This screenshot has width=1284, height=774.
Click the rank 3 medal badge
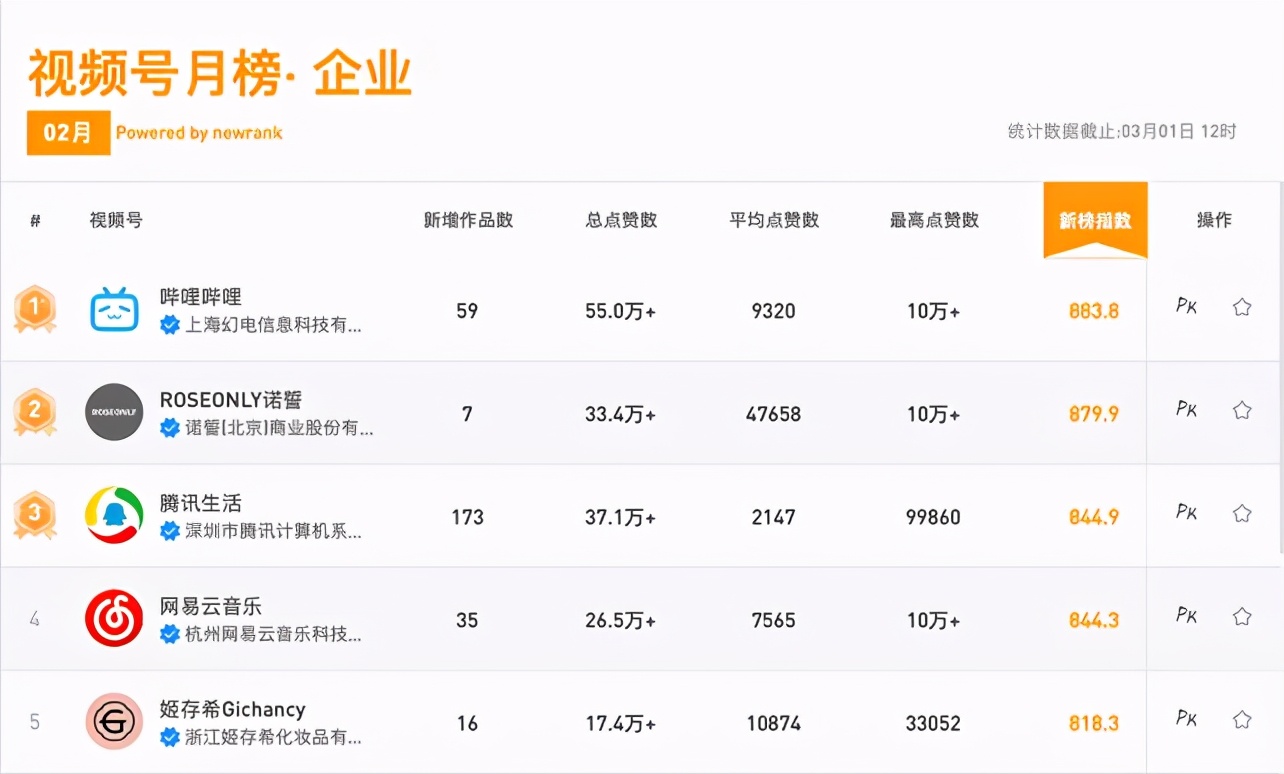tap(35, 515)
